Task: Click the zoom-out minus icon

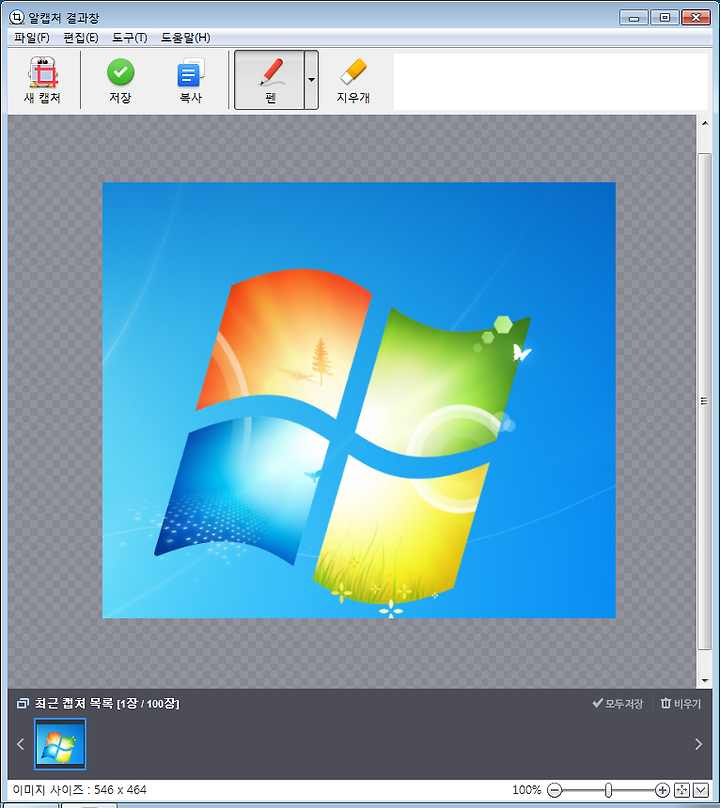Action: 555,790
